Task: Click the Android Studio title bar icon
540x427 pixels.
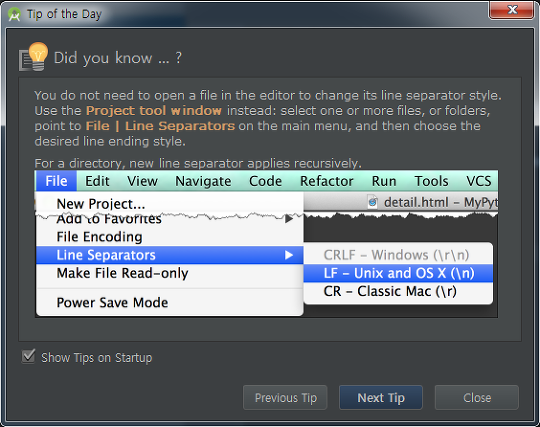Action: click(14, 14)
